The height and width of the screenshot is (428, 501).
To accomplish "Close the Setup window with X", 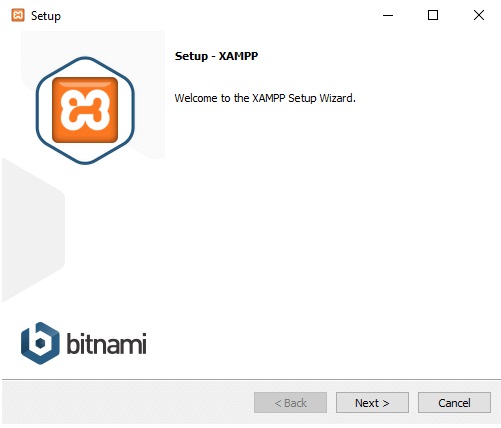I will tap(479, 15).
